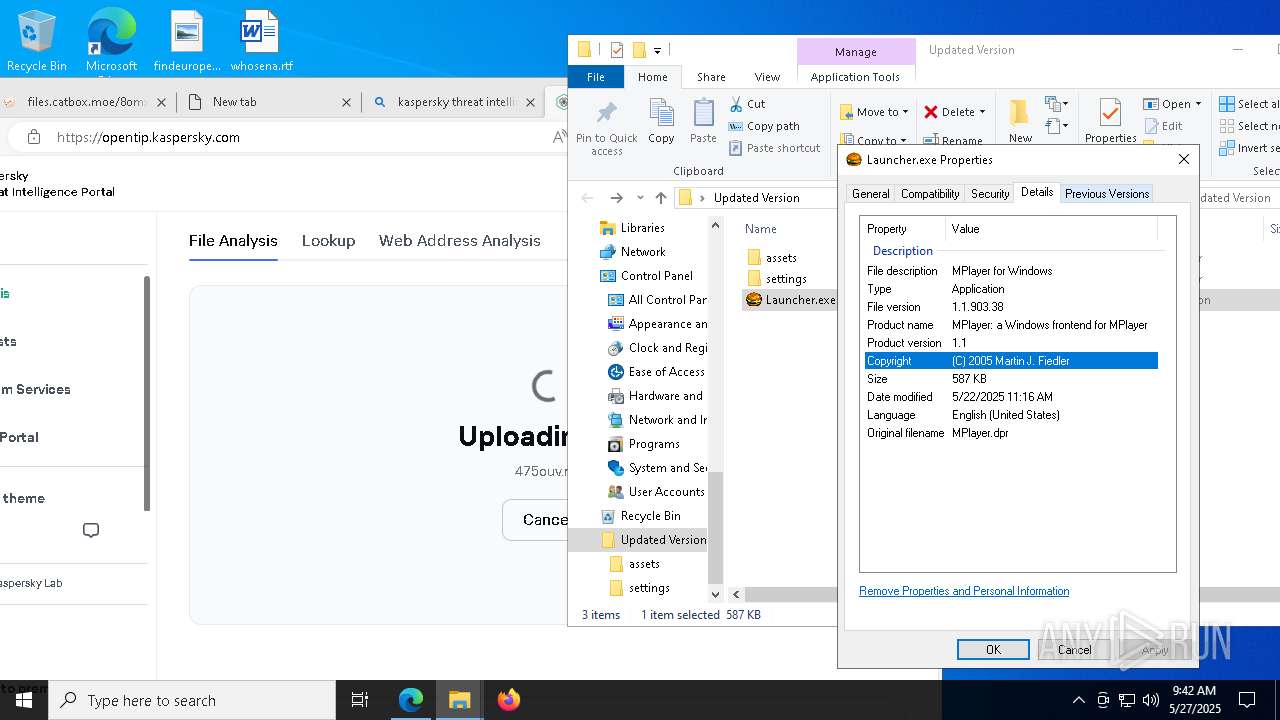This screenshot has width=1280, height=720.
Task: Switch to the View ribbon tab
Action: [767, 77]
